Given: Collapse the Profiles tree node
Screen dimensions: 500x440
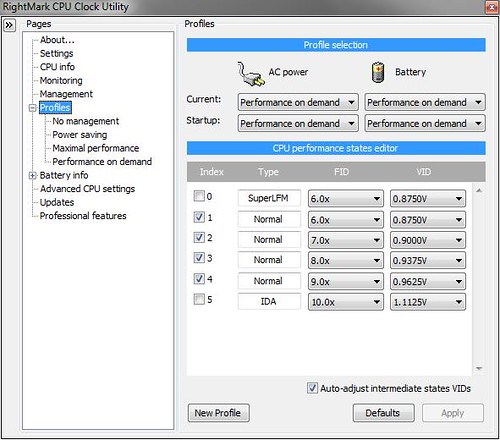Looking at the screenshot, I should click(32, 108).
